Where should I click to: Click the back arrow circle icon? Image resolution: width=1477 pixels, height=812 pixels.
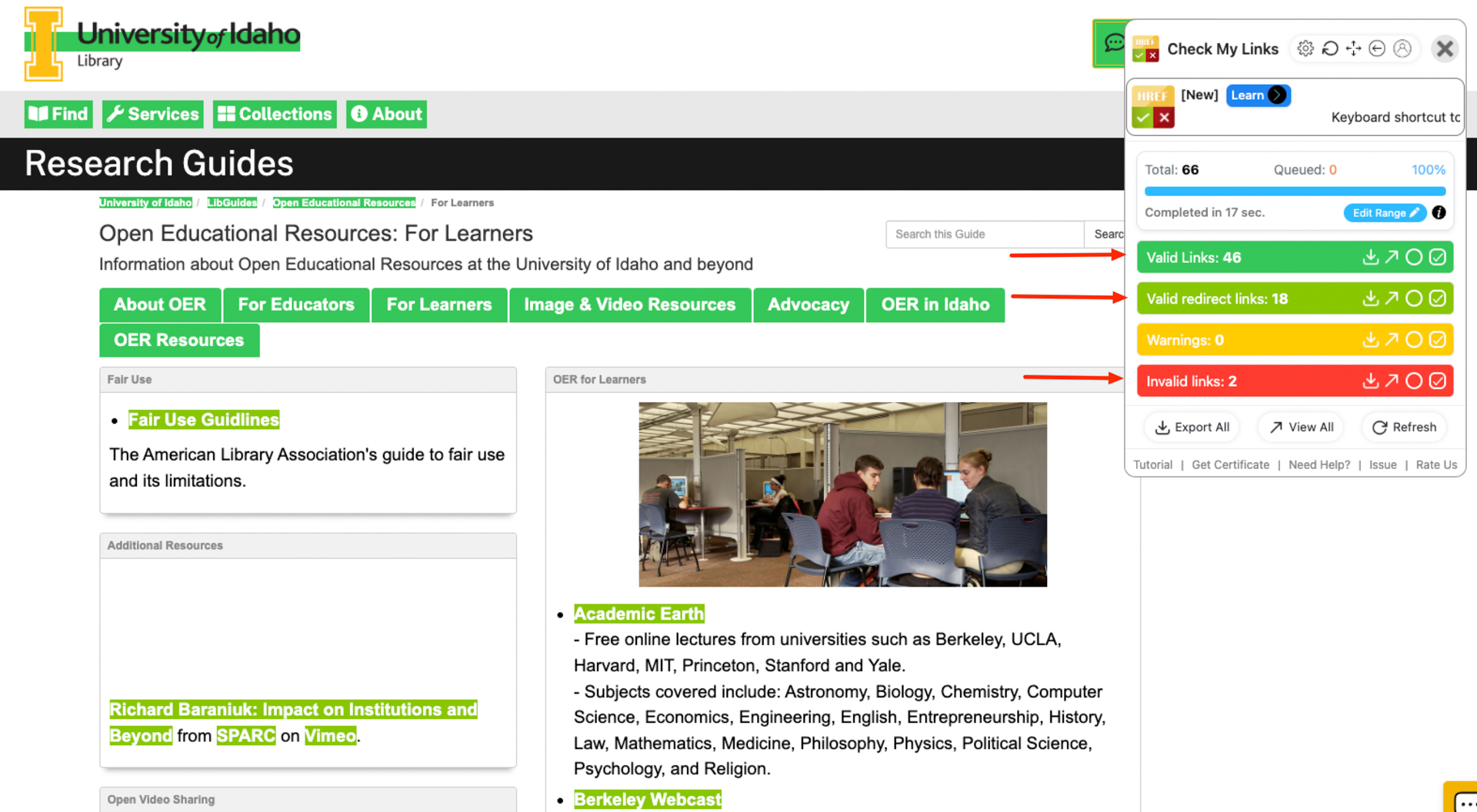point(1377,48)
